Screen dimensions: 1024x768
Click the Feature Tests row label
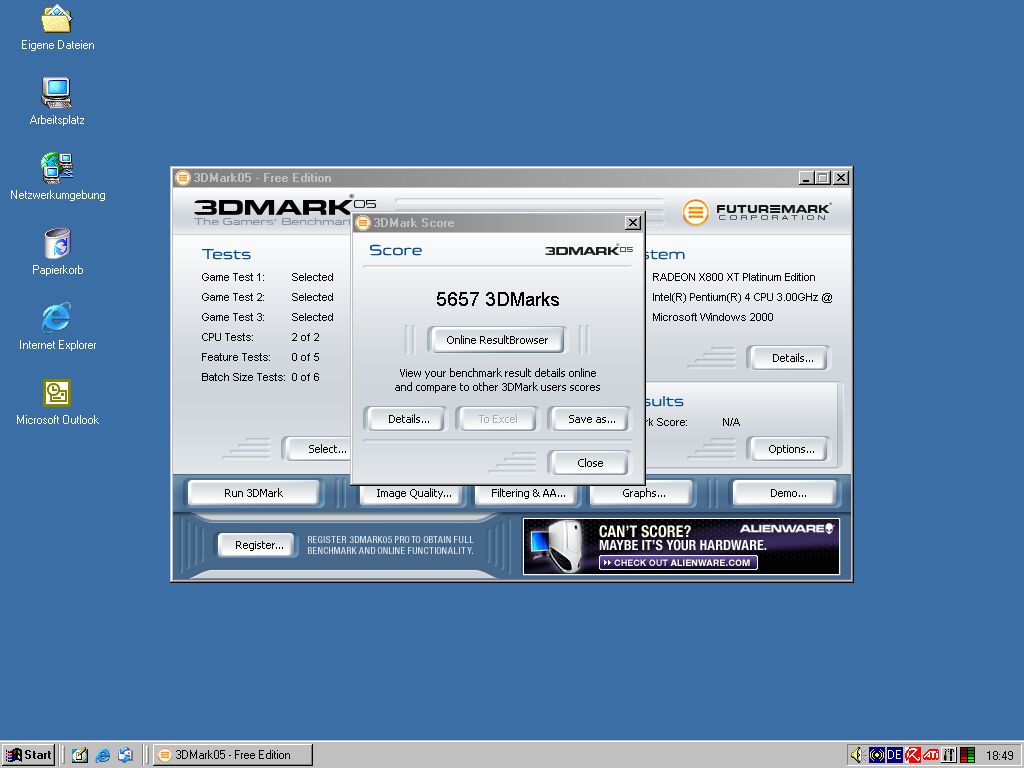(x=236, y=357)
